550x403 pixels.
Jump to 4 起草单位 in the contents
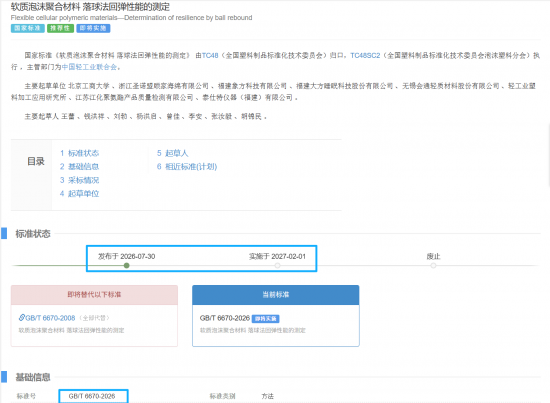coord(79,194)
